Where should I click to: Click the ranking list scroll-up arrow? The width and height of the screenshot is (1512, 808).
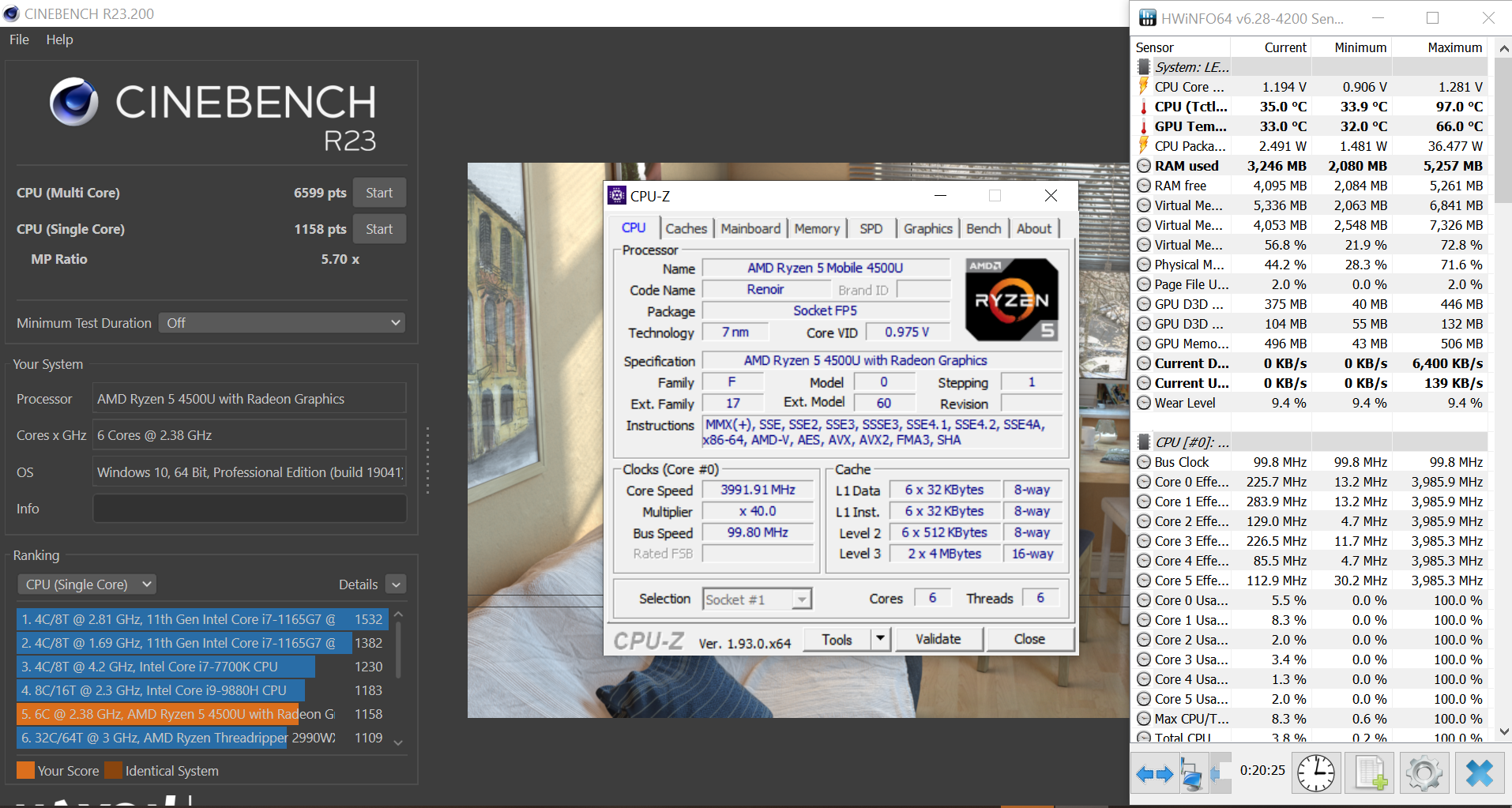coord(398,614)
